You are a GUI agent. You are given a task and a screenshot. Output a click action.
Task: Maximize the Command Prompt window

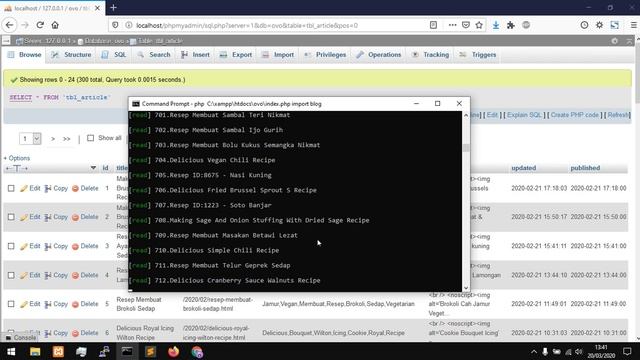tap(438, 104)
